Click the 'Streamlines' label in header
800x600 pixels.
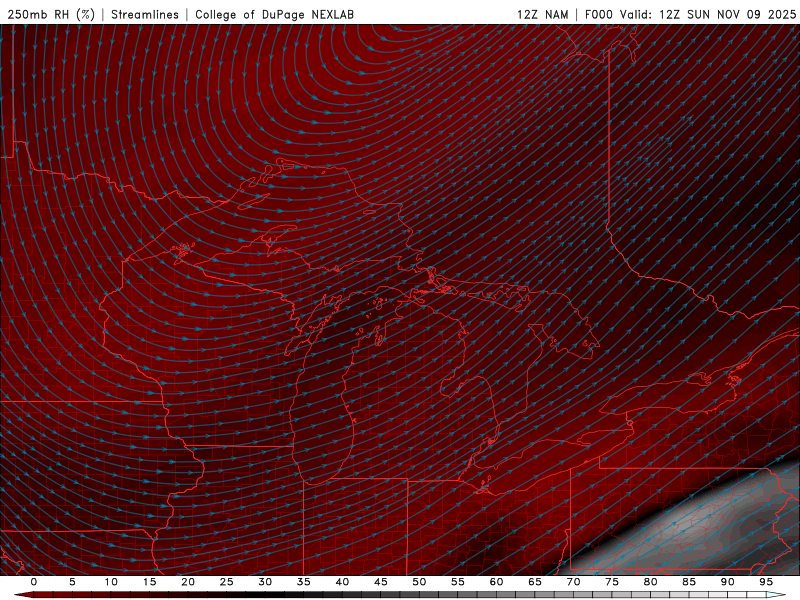click(x=145, y=14)
